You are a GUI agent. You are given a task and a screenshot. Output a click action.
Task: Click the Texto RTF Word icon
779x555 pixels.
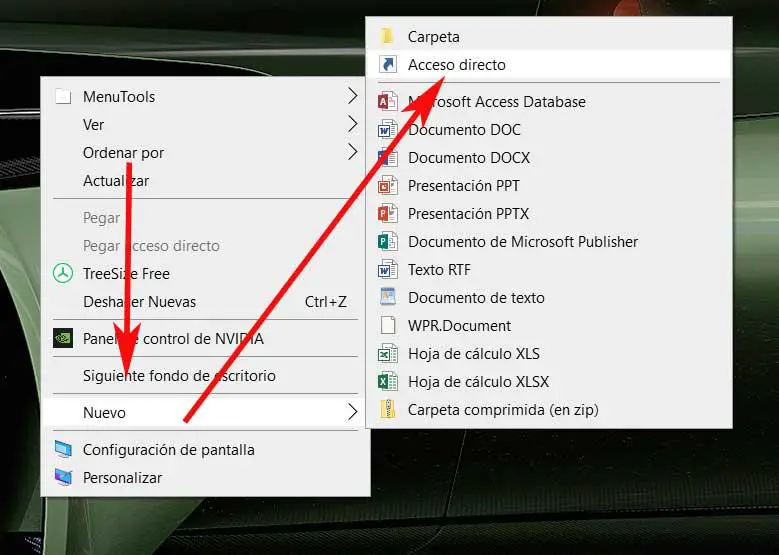(388, 269)
